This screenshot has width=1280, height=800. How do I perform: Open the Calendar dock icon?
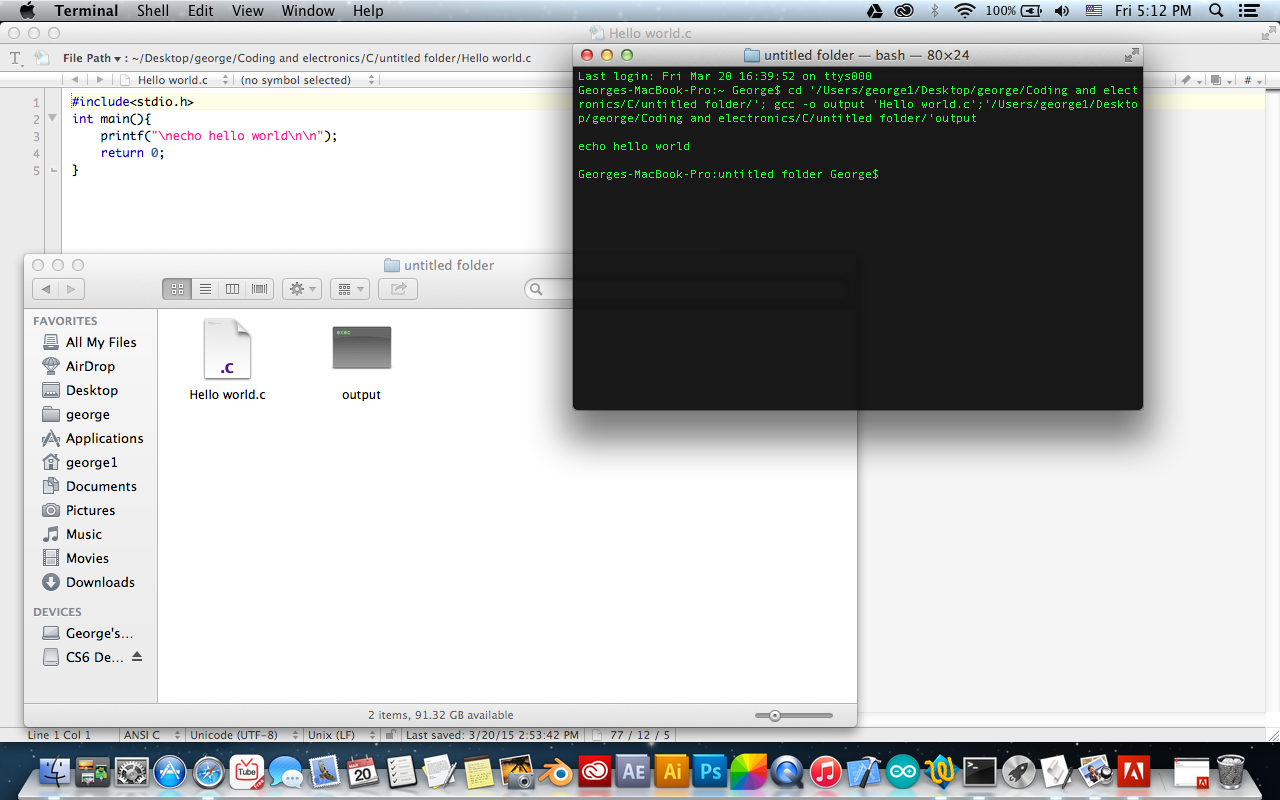pyautogui.click(x=363, y=771)
